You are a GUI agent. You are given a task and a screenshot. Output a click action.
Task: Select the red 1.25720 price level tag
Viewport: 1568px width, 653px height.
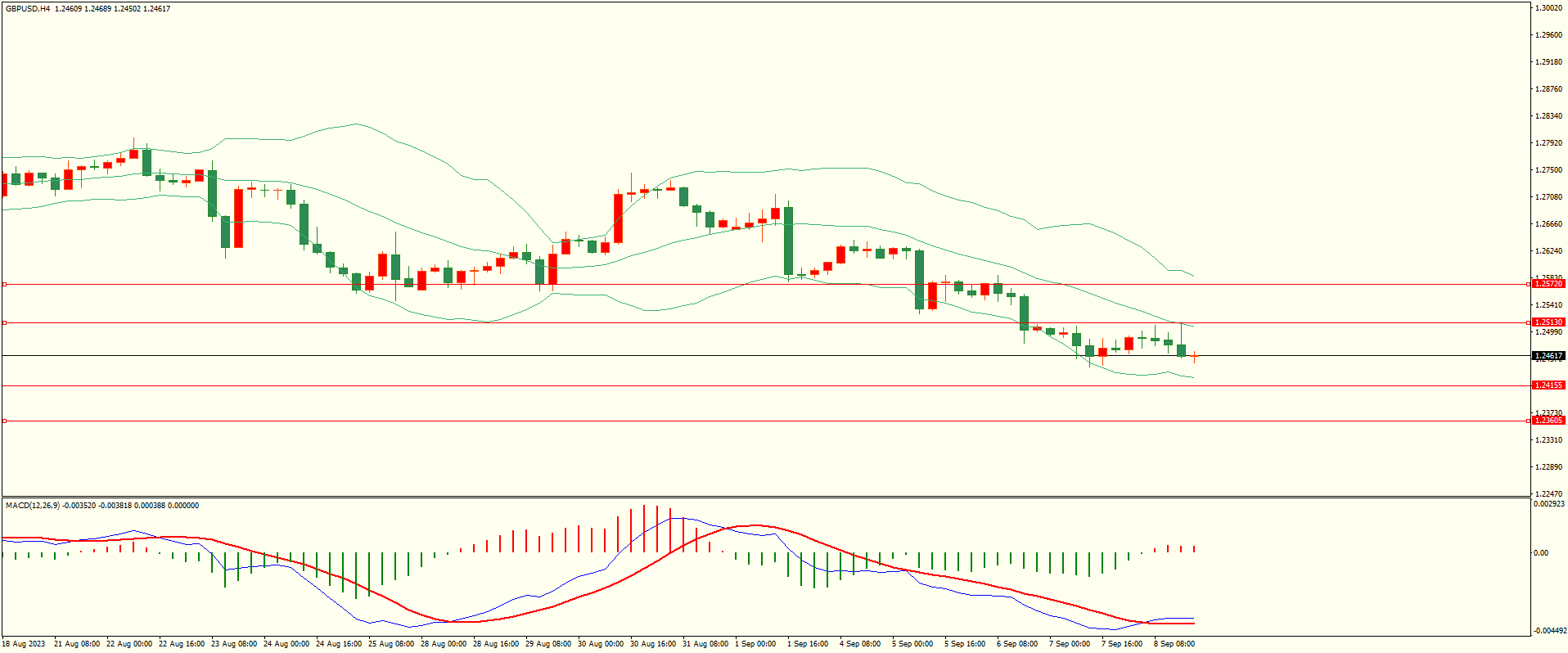[x=1548, y=283]
